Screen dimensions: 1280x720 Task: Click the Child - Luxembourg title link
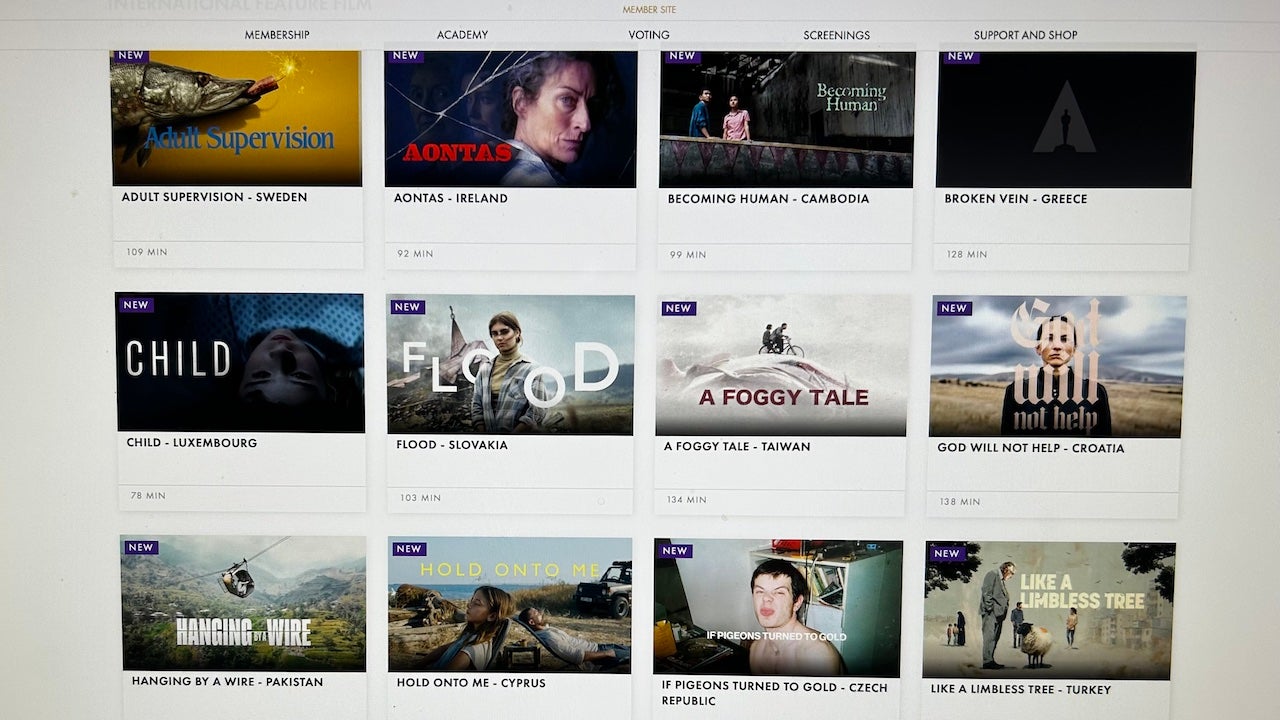point(192,443)
